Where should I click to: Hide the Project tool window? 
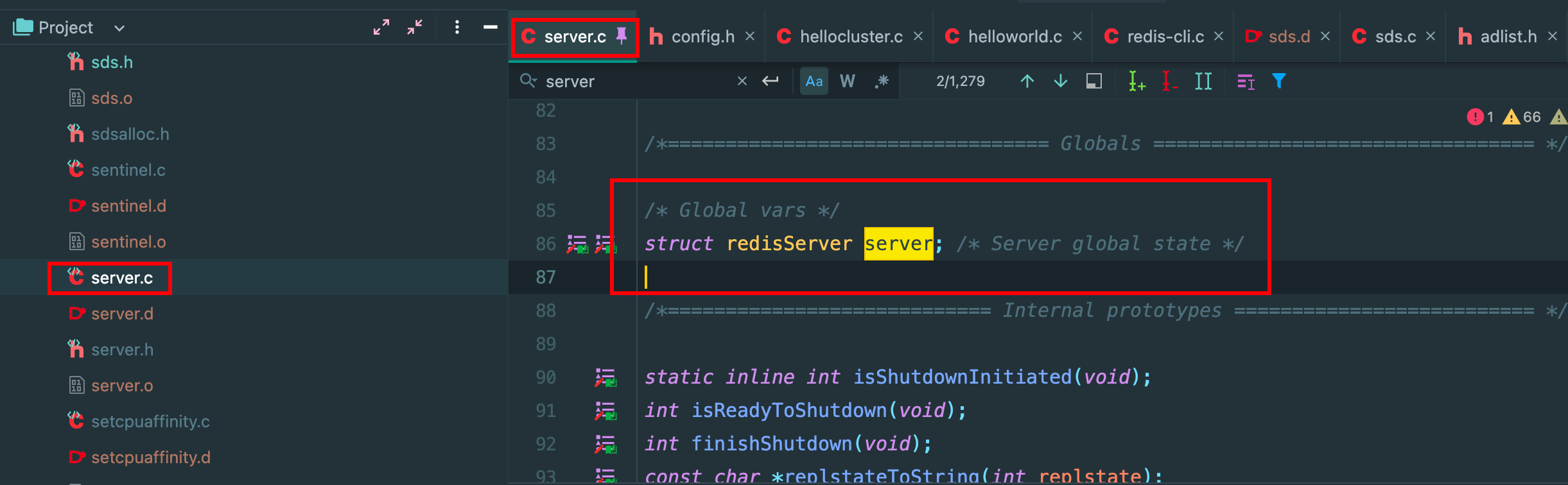click(490, 27)
